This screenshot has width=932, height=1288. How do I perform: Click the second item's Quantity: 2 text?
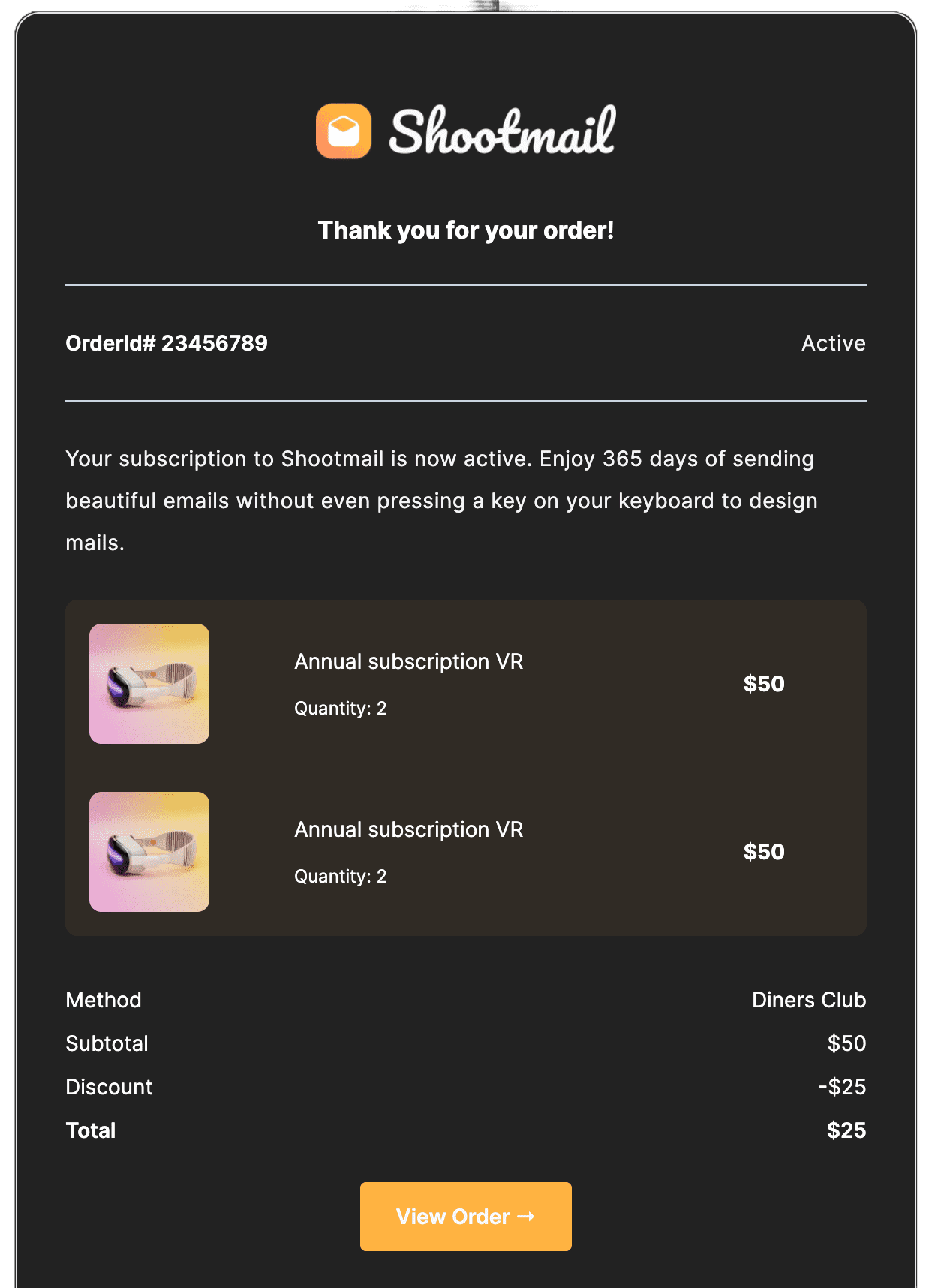(x=341, y=876)
